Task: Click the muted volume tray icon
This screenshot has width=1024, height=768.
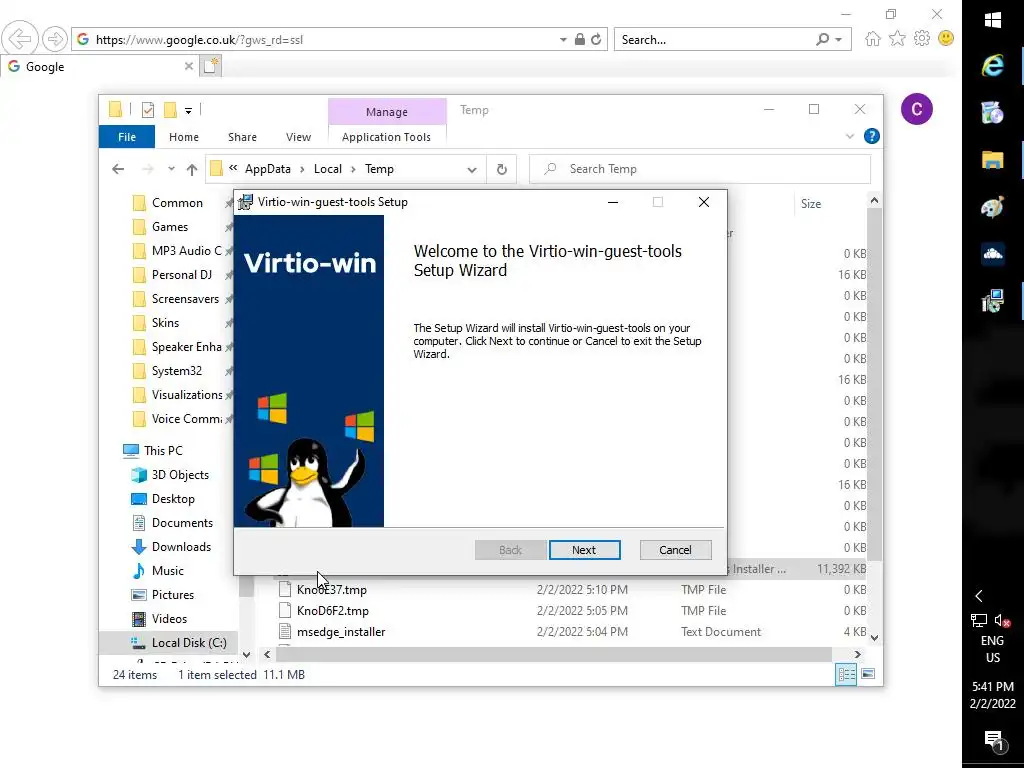Action: point(1002,620)
